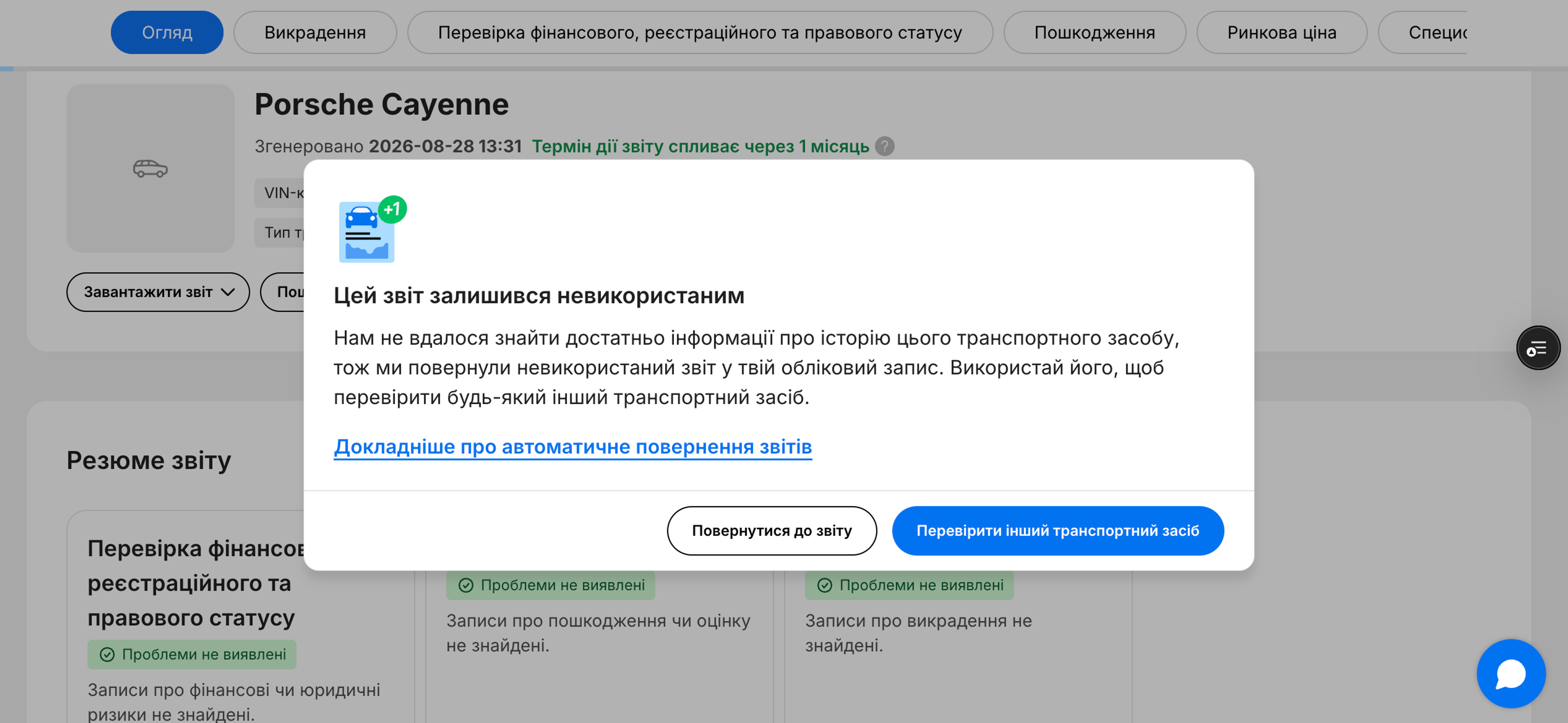Open the floating table of contents icon

[1537, 348]
